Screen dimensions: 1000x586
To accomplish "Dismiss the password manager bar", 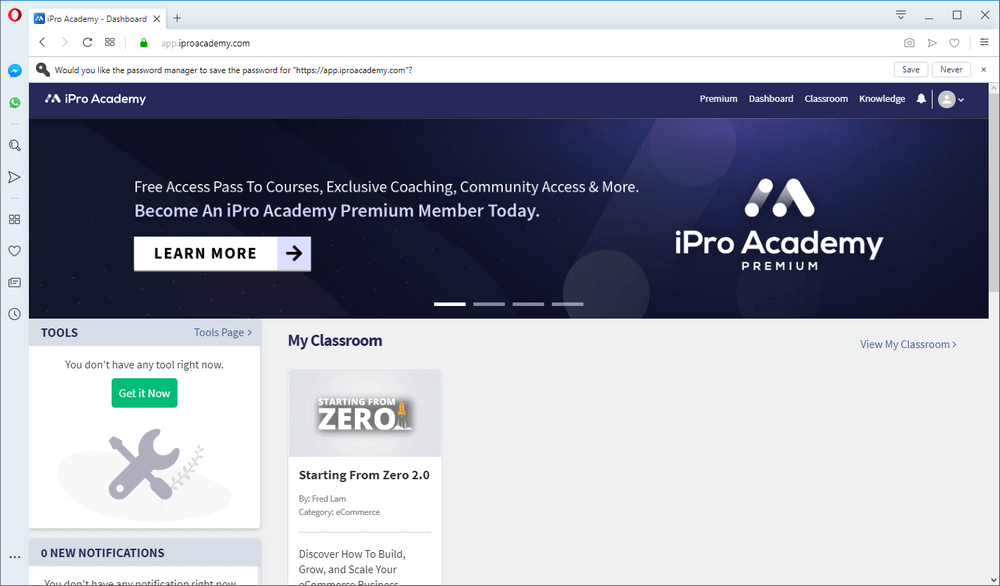I will coord(983,70).
